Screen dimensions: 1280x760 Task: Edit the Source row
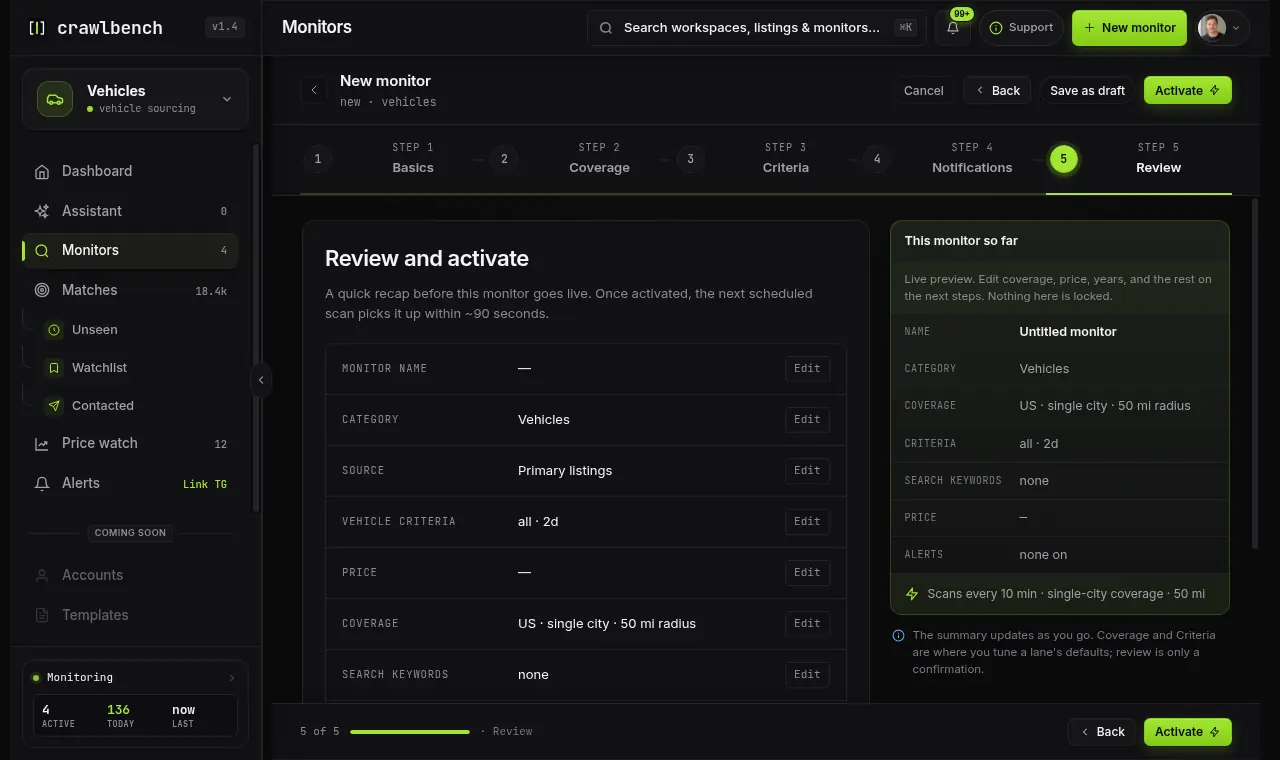click(x=807, y=471)
